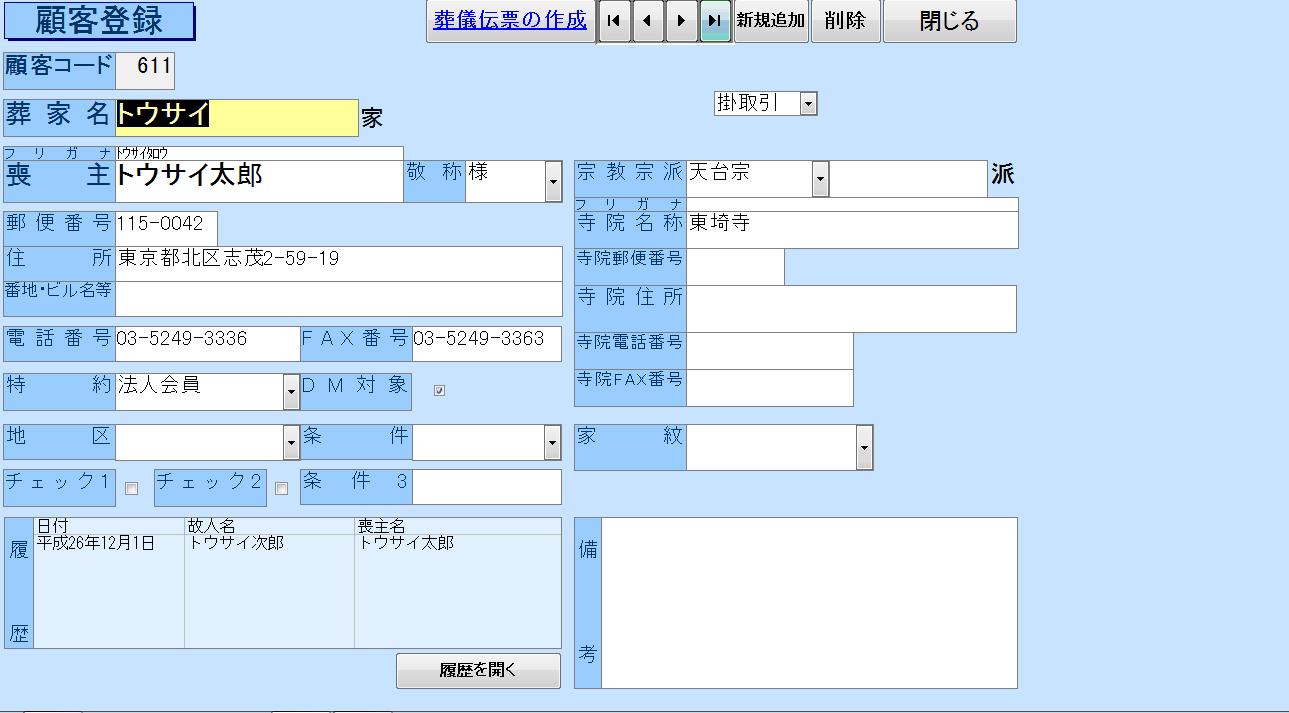Toggle the DM対象 checkbox
The height and width of the screenshot is (713, 1289).
pyautogui.click(x=439, y=391)
